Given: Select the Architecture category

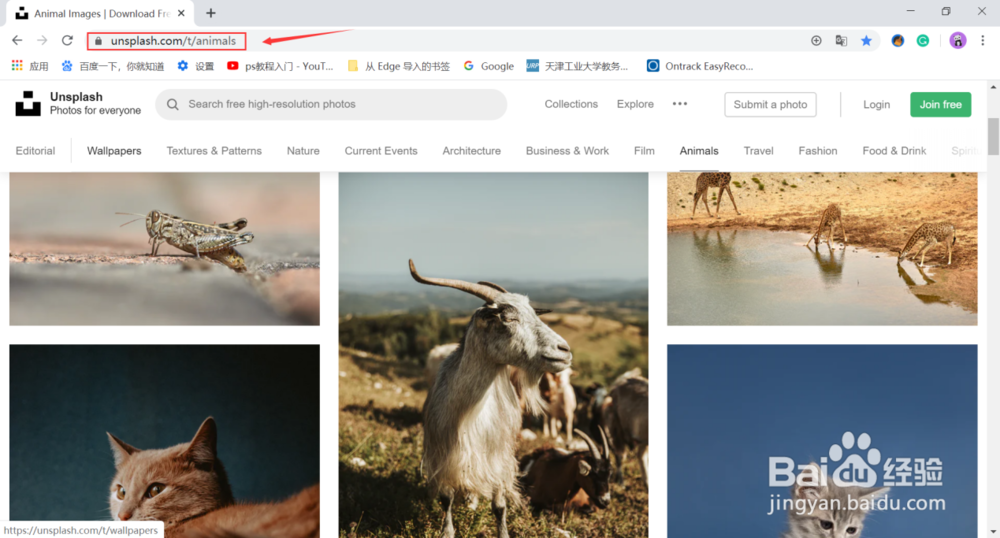Looking at the screenshot, I should click(x=471, y=151).
